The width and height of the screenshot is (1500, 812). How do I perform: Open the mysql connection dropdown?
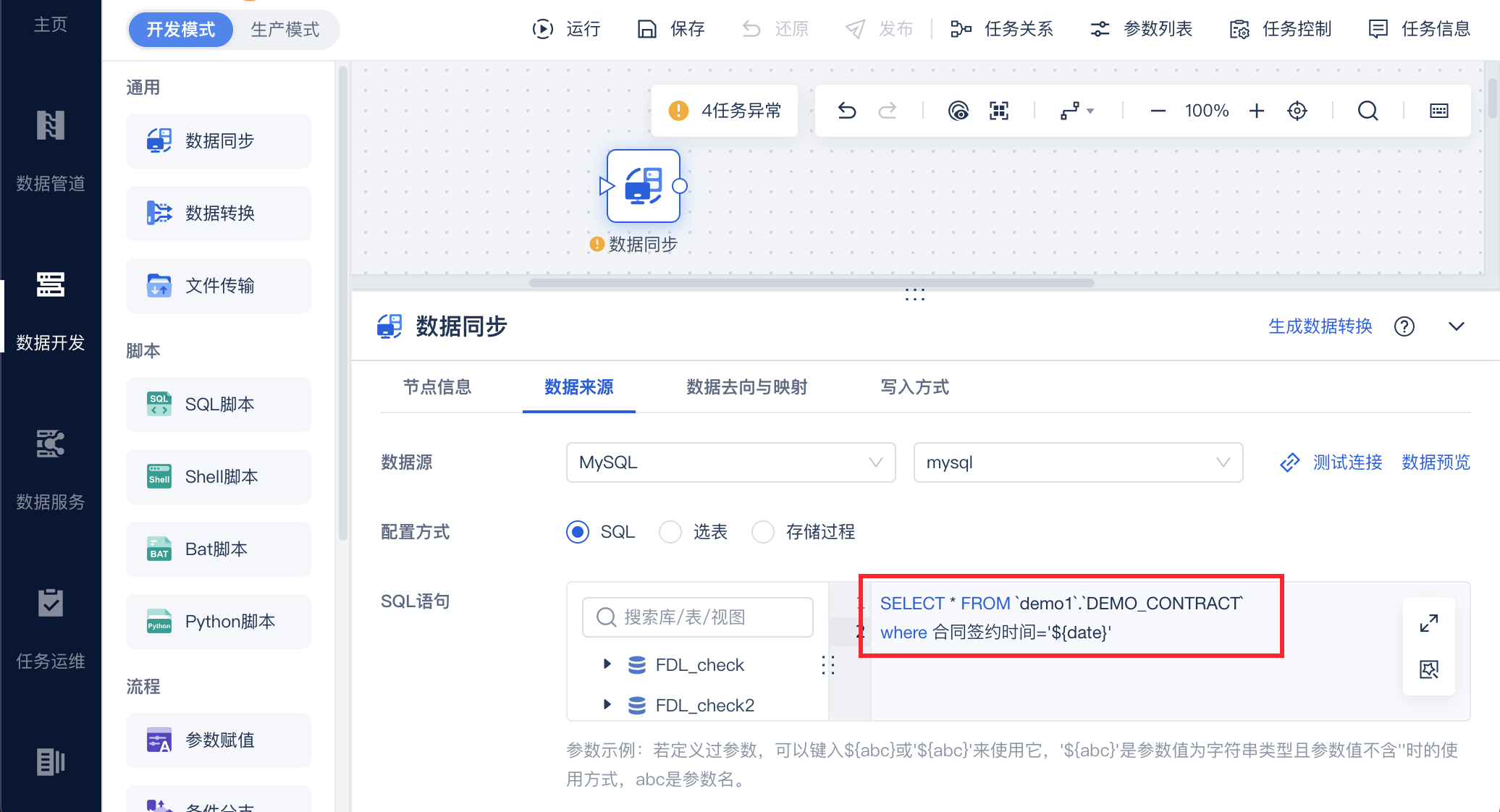point(1078,462)
